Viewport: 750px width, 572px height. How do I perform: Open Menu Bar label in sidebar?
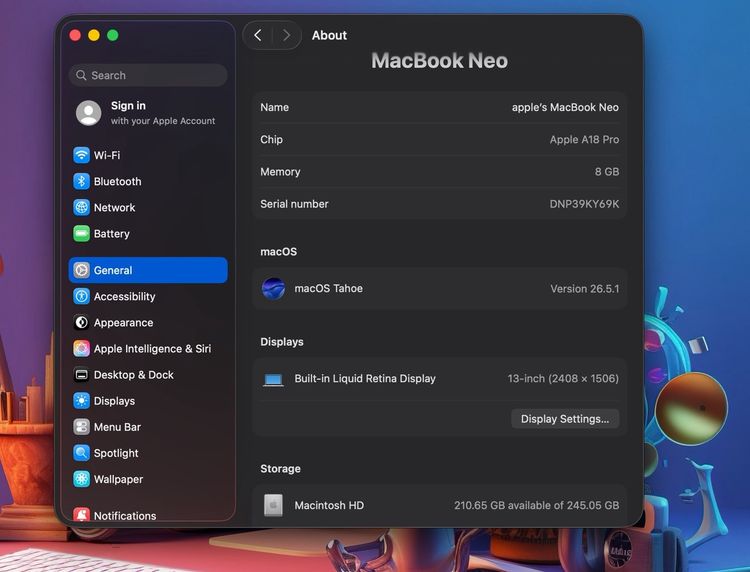click(117, 427)
